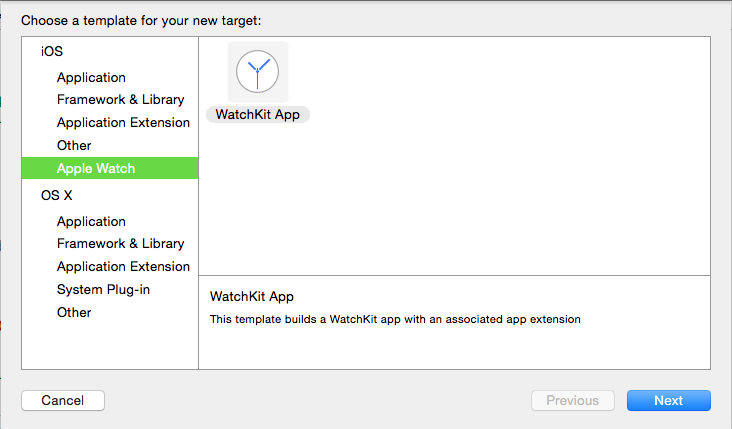Pick Other in the iOS section
Screen dimensions: 732x429
pos(74,145)
